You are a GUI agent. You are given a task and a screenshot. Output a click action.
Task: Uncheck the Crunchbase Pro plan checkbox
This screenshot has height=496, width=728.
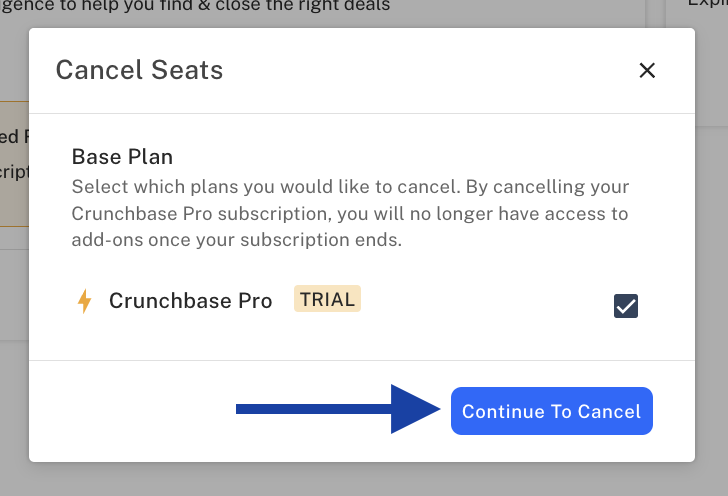click(625, 306)
